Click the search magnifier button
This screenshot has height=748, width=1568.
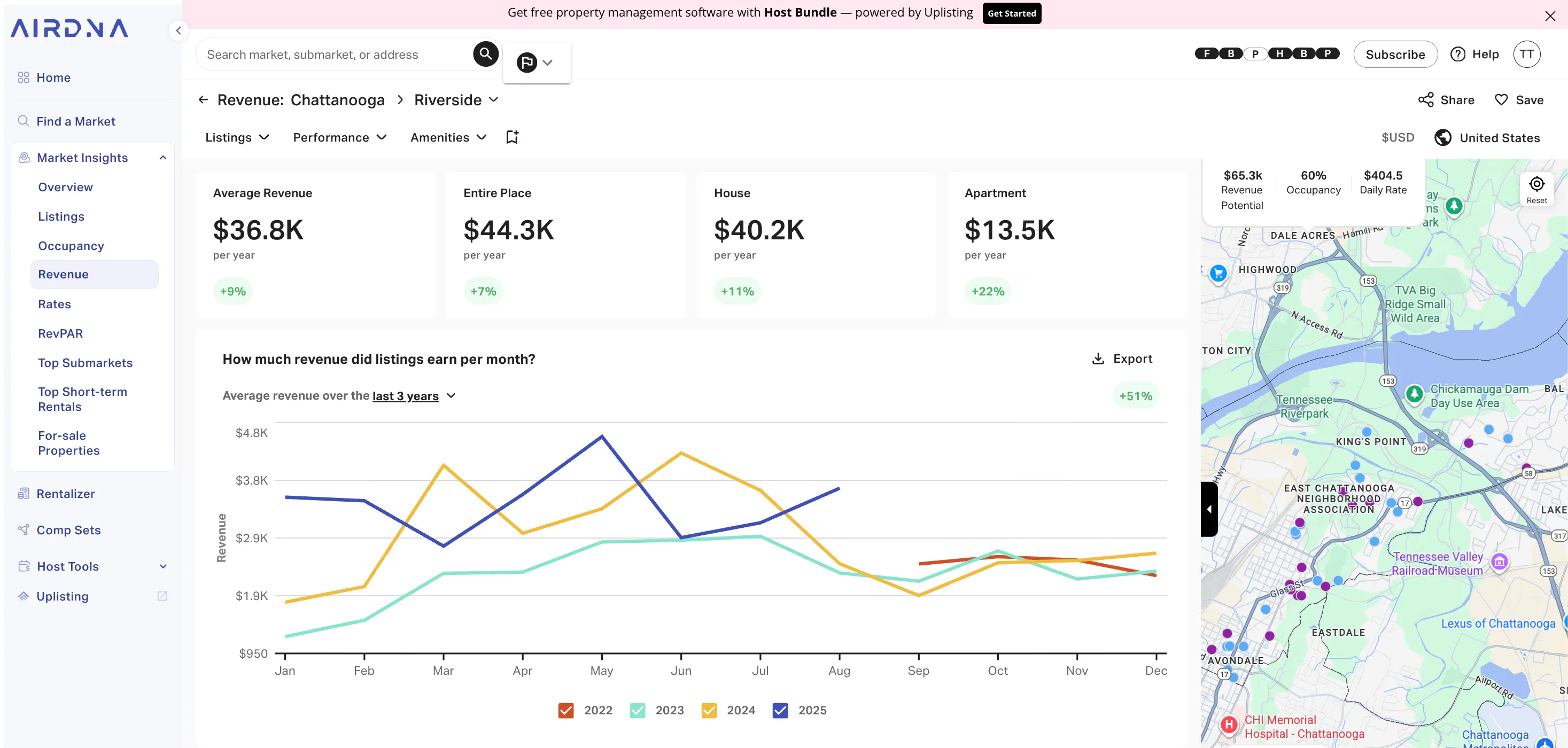(x=485, y=53)
